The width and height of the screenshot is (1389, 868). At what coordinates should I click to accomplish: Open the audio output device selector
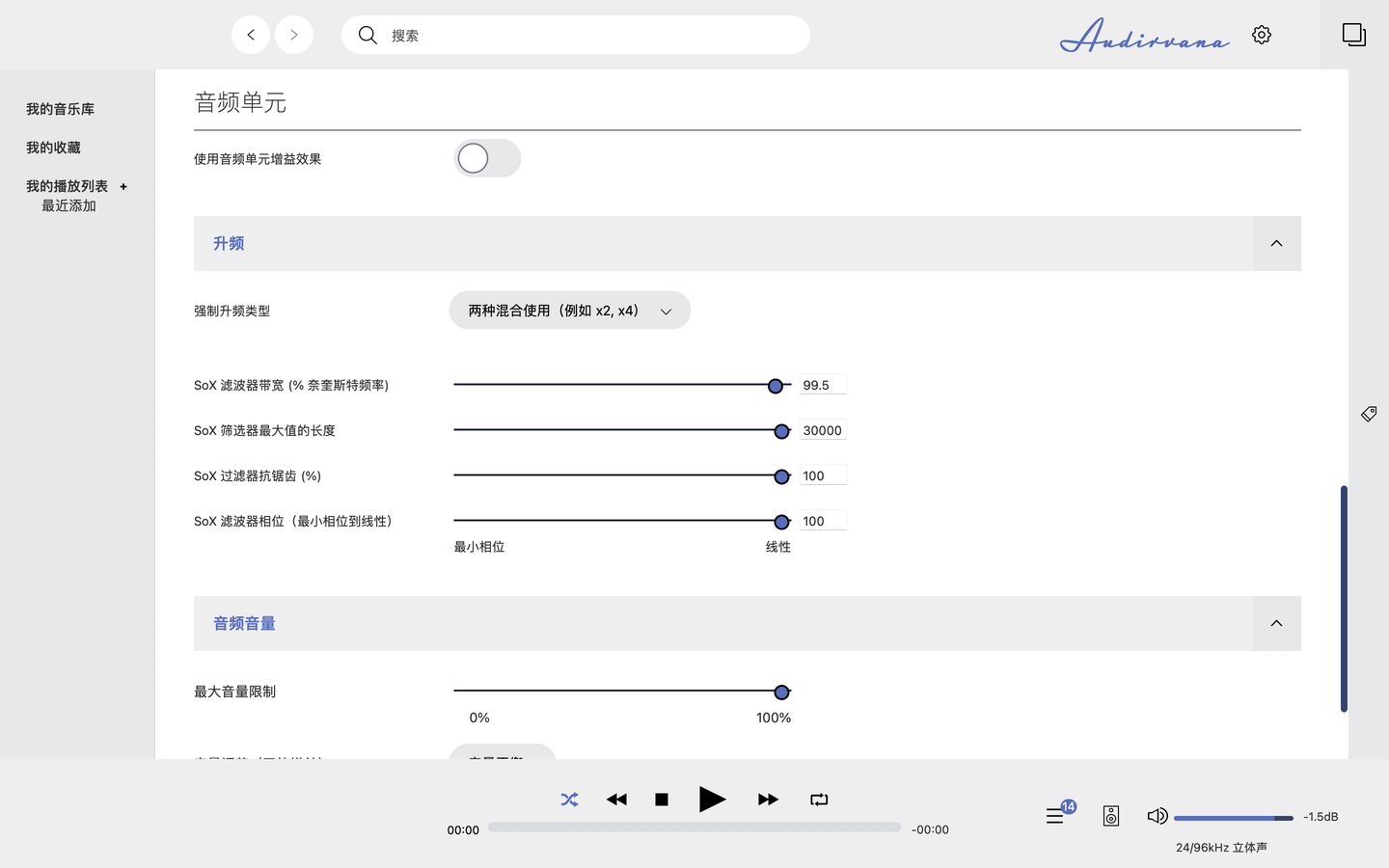[x=1110, y=815]
